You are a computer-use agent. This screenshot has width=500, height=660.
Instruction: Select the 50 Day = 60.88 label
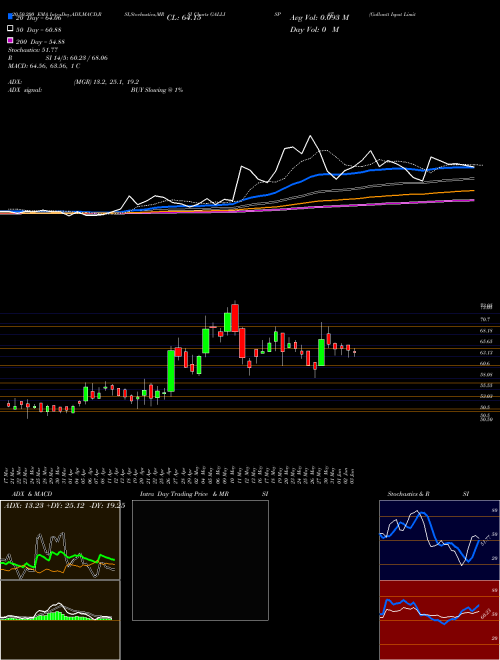(x=38, y=29)
